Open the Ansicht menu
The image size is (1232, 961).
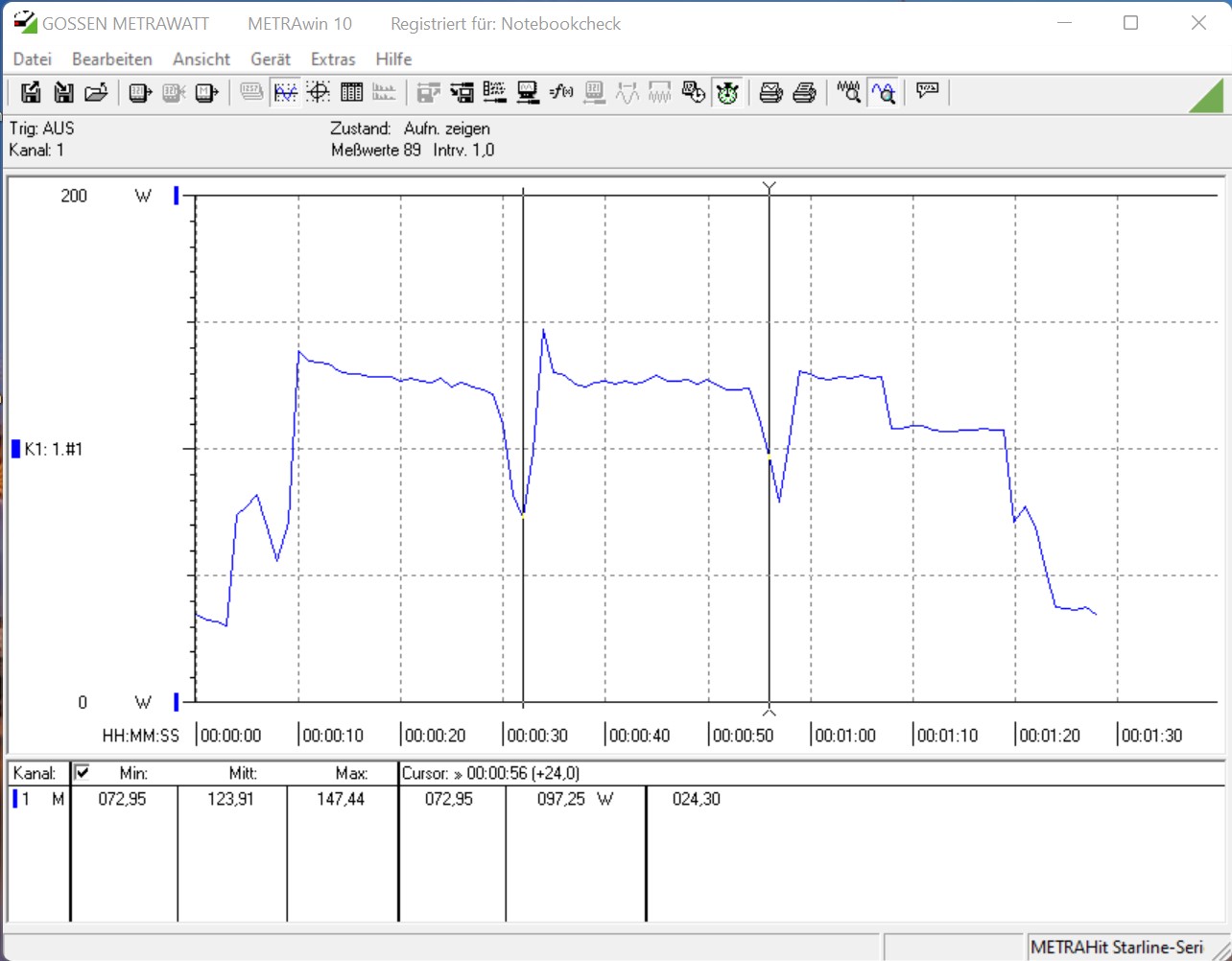[201, 59]
